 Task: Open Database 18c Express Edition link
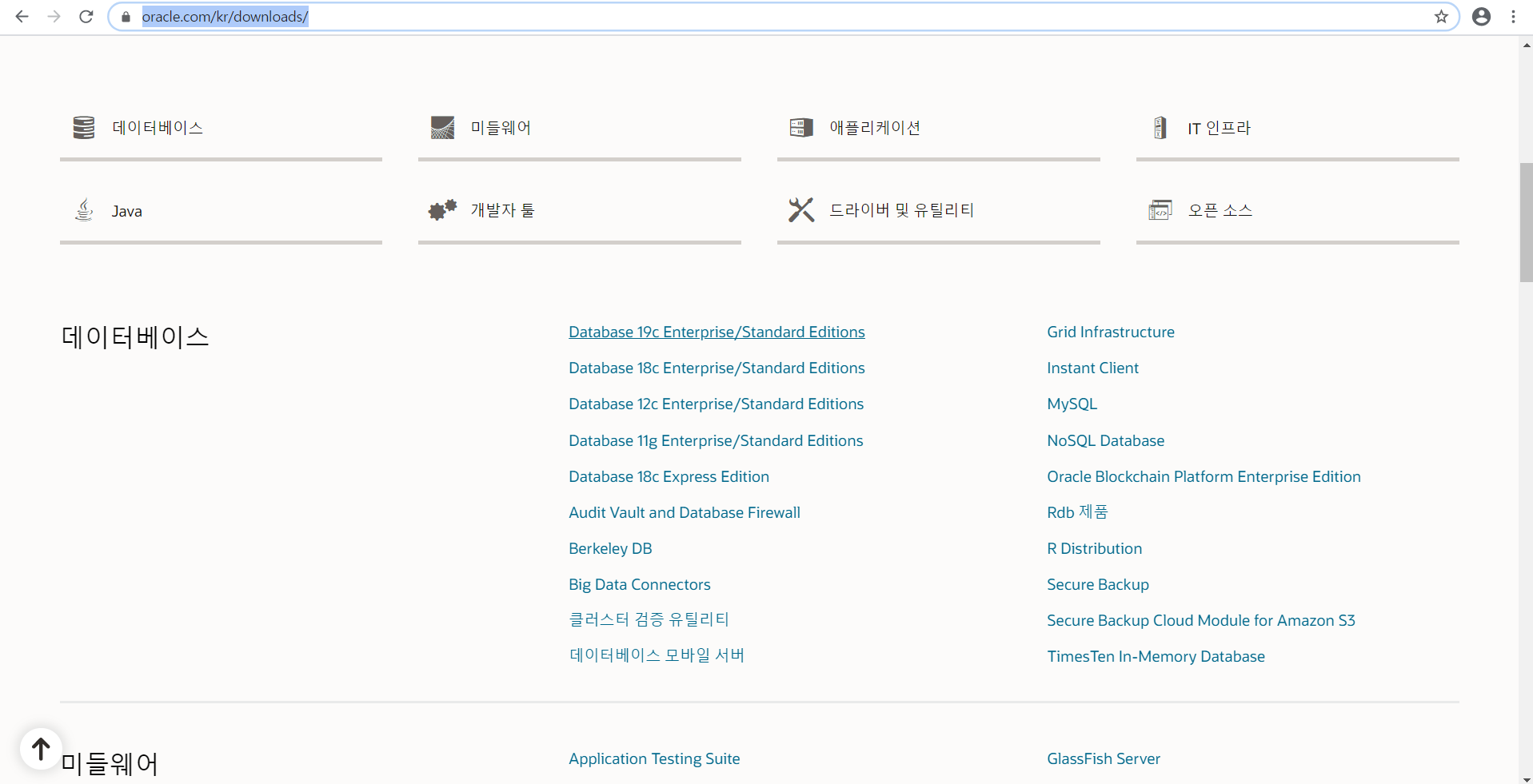tap(669, 476)
